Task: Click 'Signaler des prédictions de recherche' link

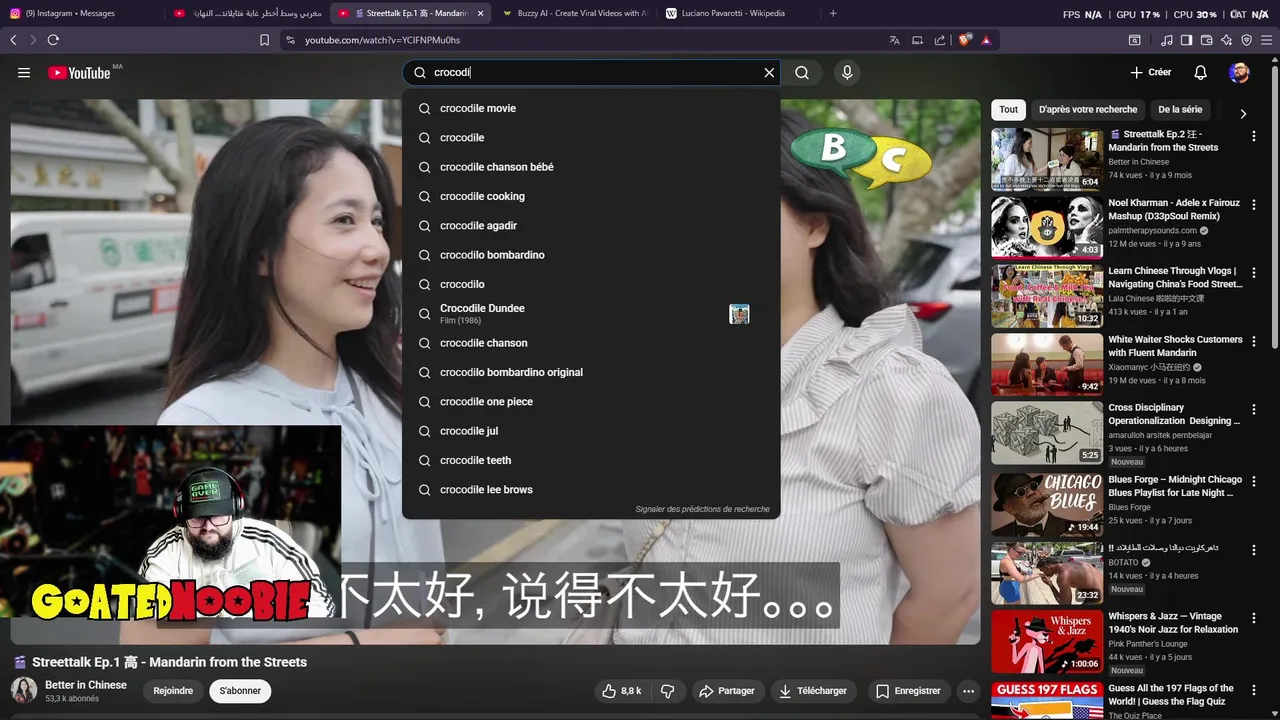Action: click(x=702, y=509)
